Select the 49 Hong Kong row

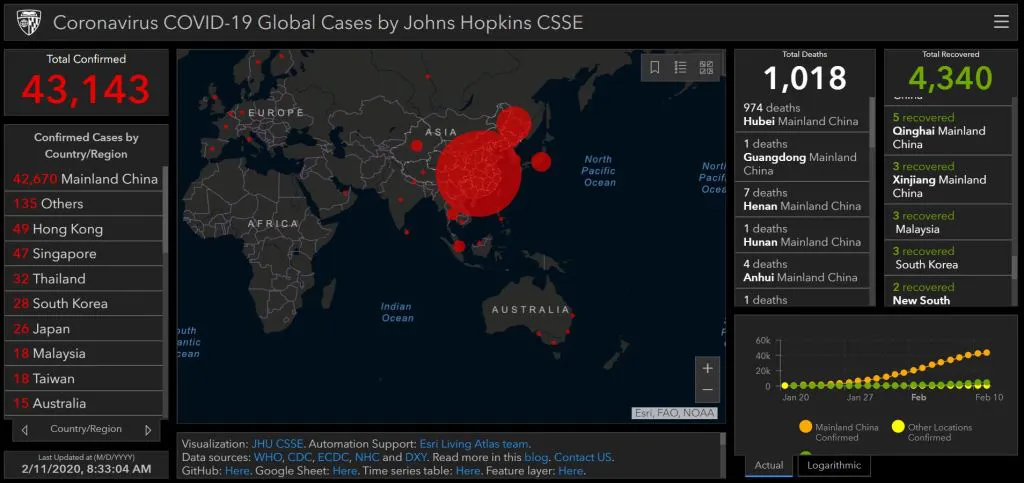coord(84,229)
